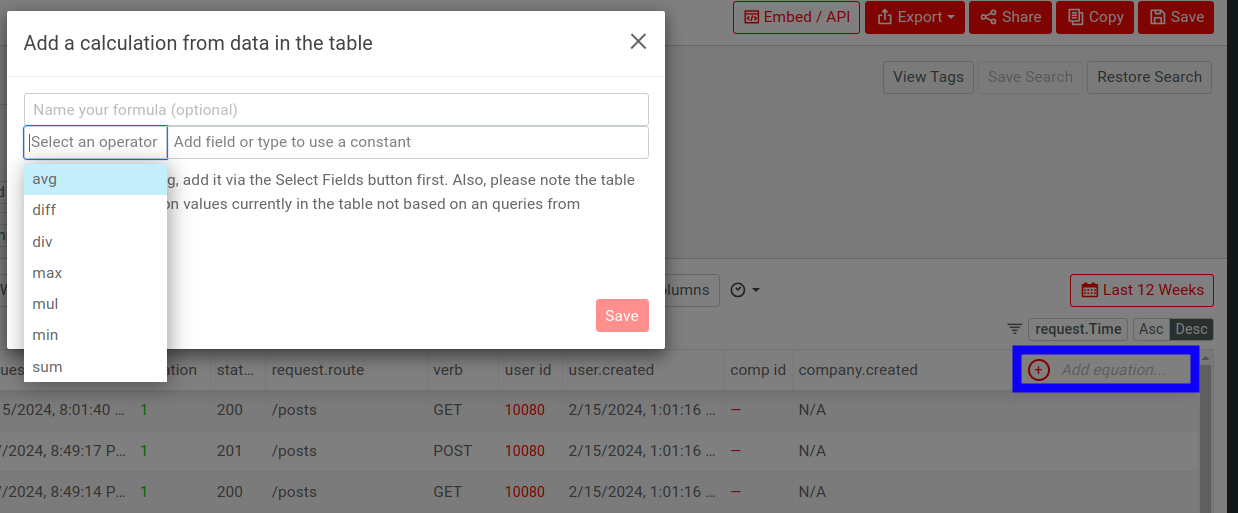Click the sort filter lines icon
Viewport: 1238px width, 513px height.
(1015, 329)
